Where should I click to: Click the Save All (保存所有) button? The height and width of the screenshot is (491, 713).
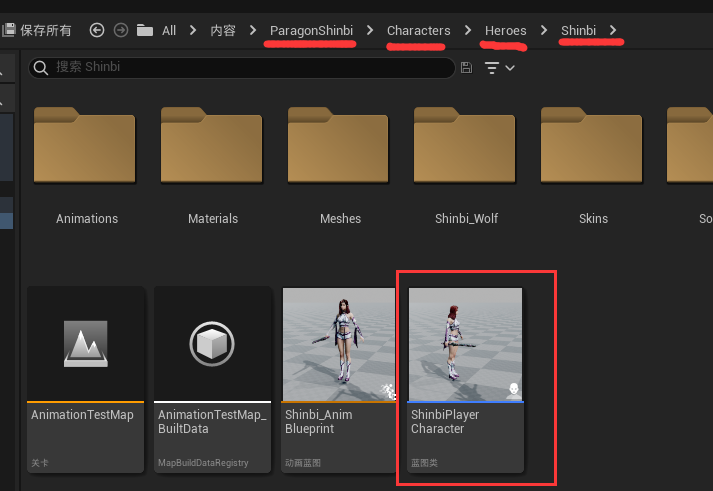pyautogui.click(x=37, y=30)
